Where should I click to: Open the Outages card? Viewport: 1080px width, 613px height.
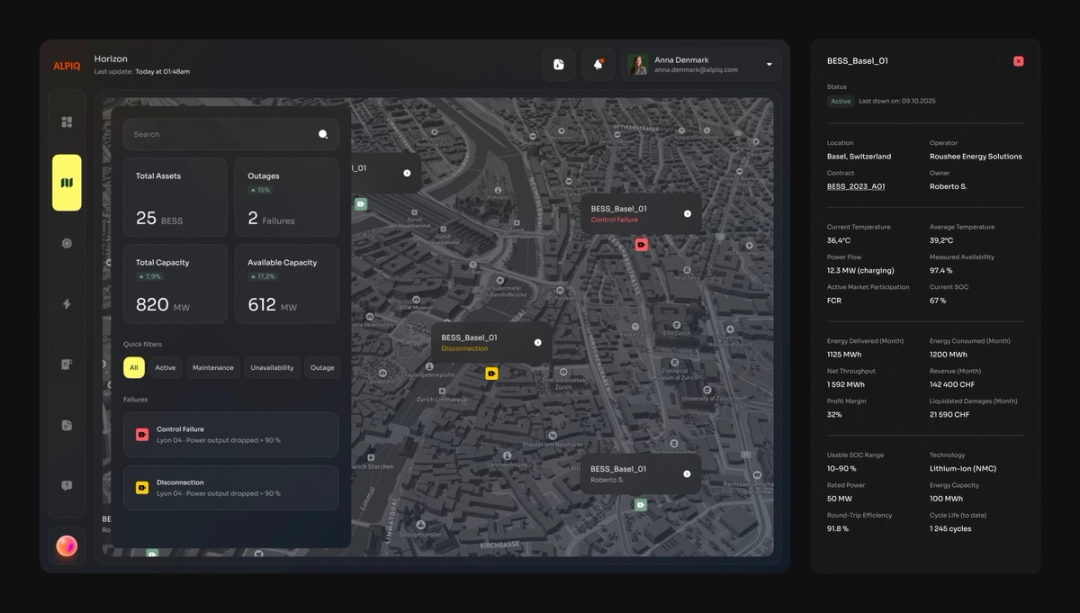[x=287, y=198]
